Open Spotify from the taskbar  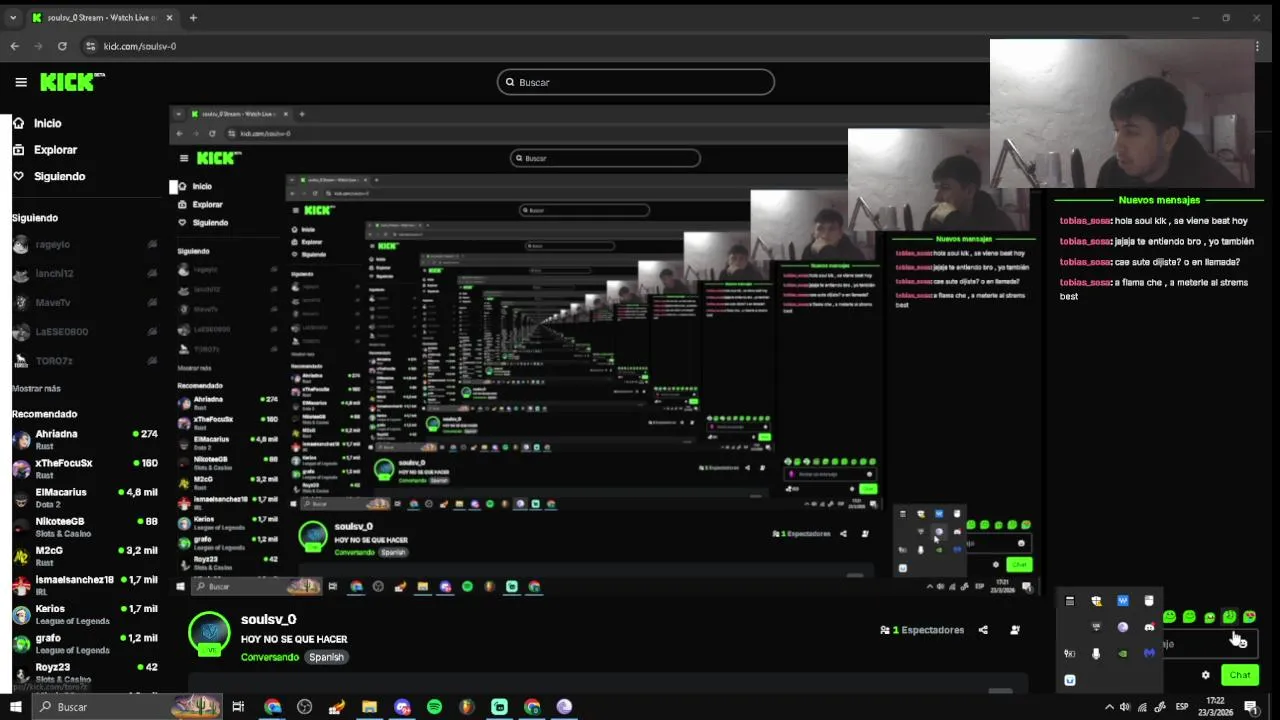(434, 707)
